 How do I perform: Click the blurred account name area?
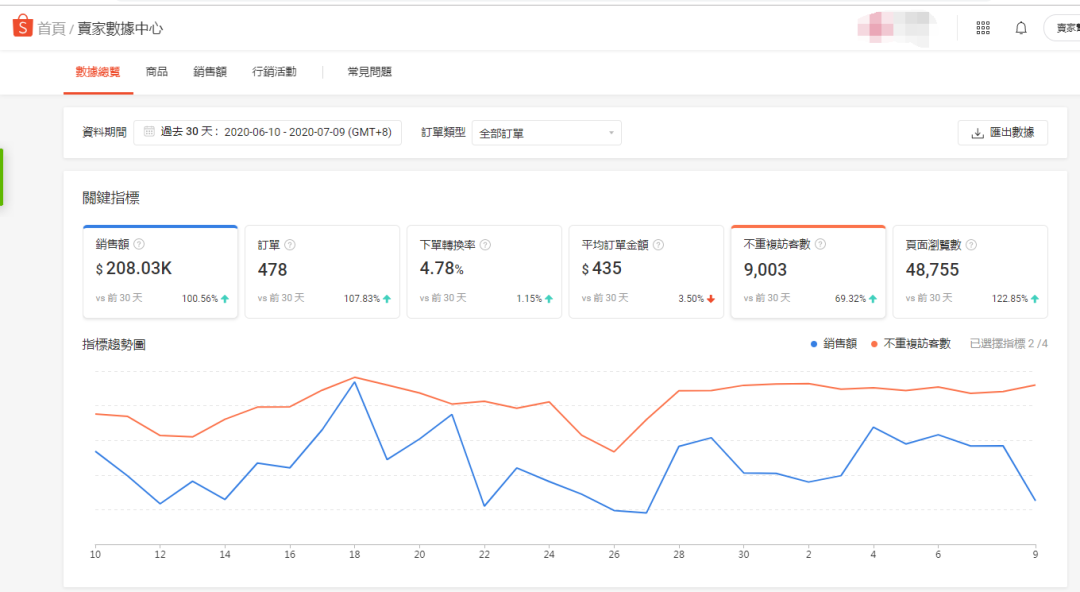(x=897, y=28)
